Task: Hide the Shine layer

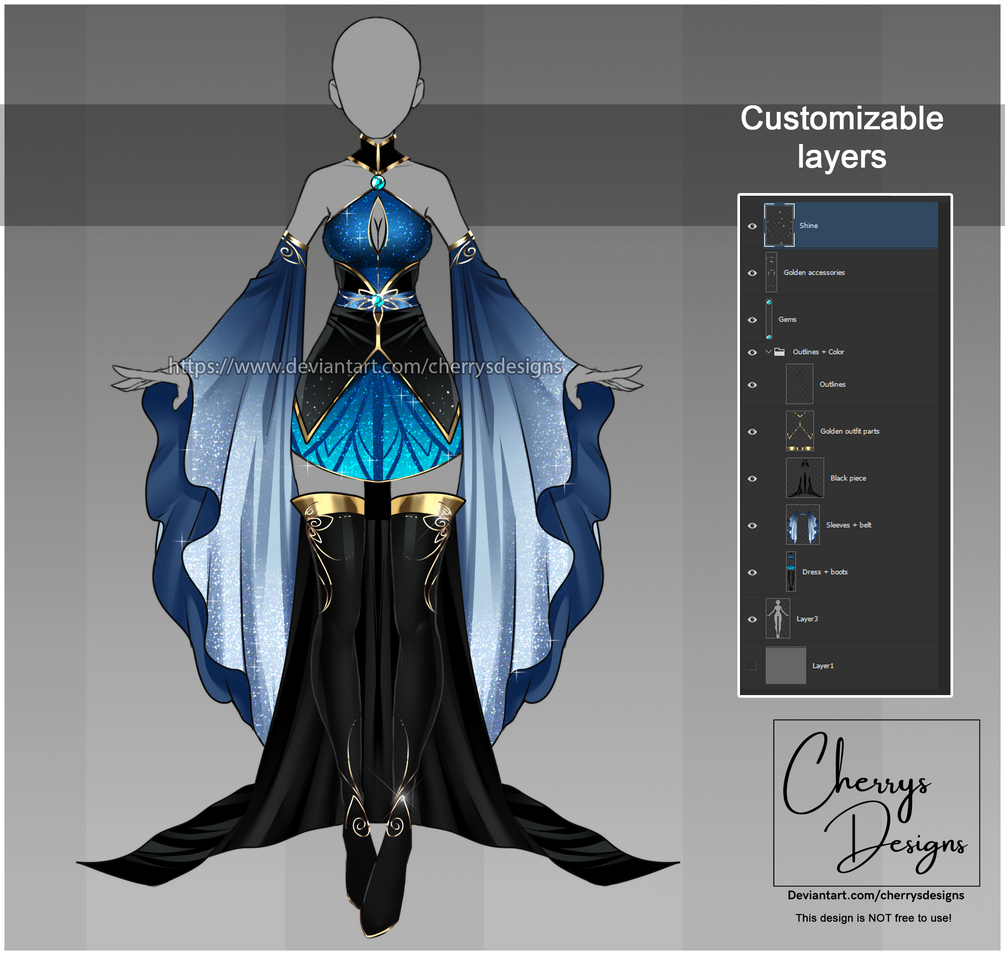Action: point(752,225)
